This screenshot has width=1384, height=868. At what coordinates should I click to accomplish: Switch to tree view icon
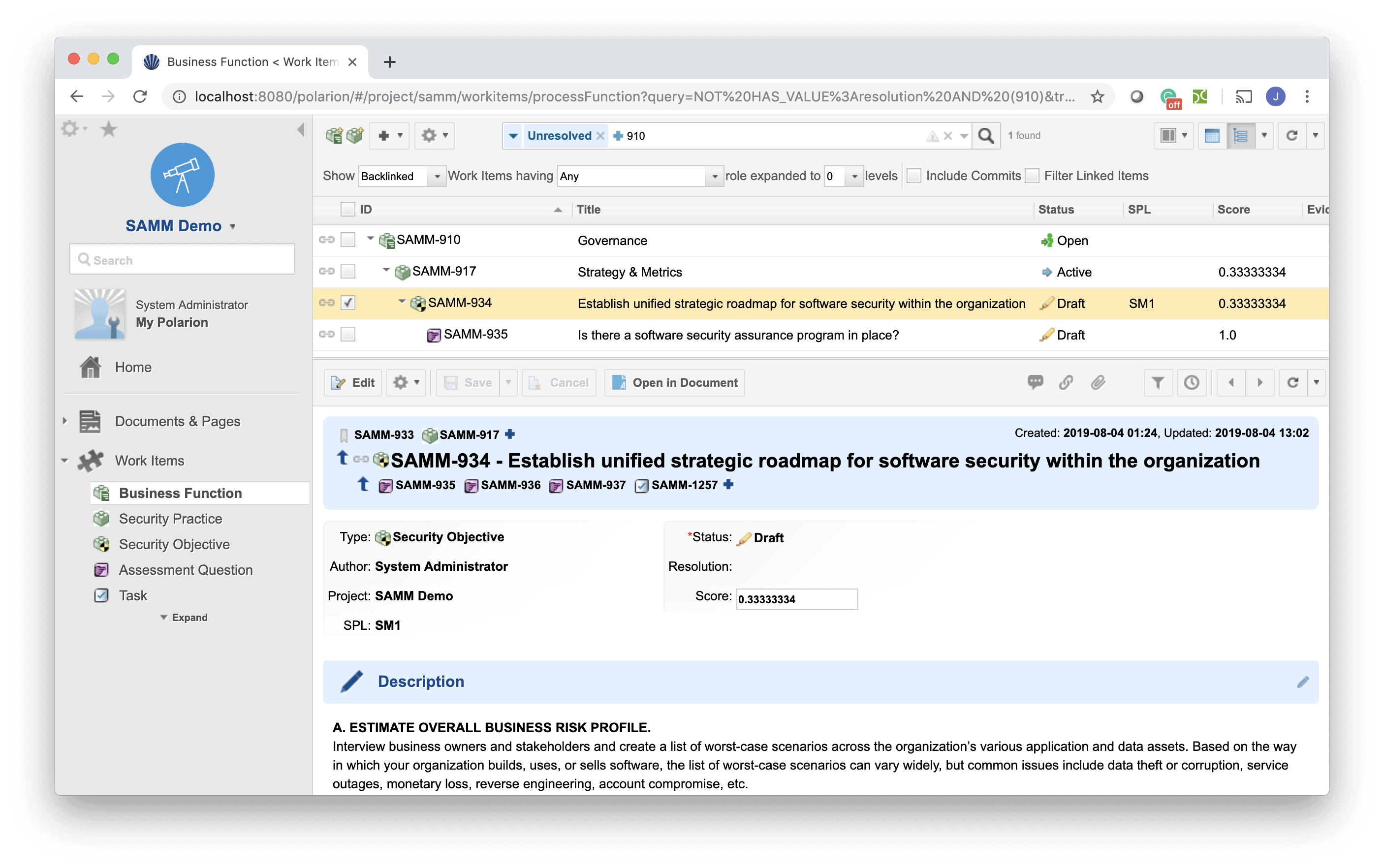click(x=1240, y=135)
